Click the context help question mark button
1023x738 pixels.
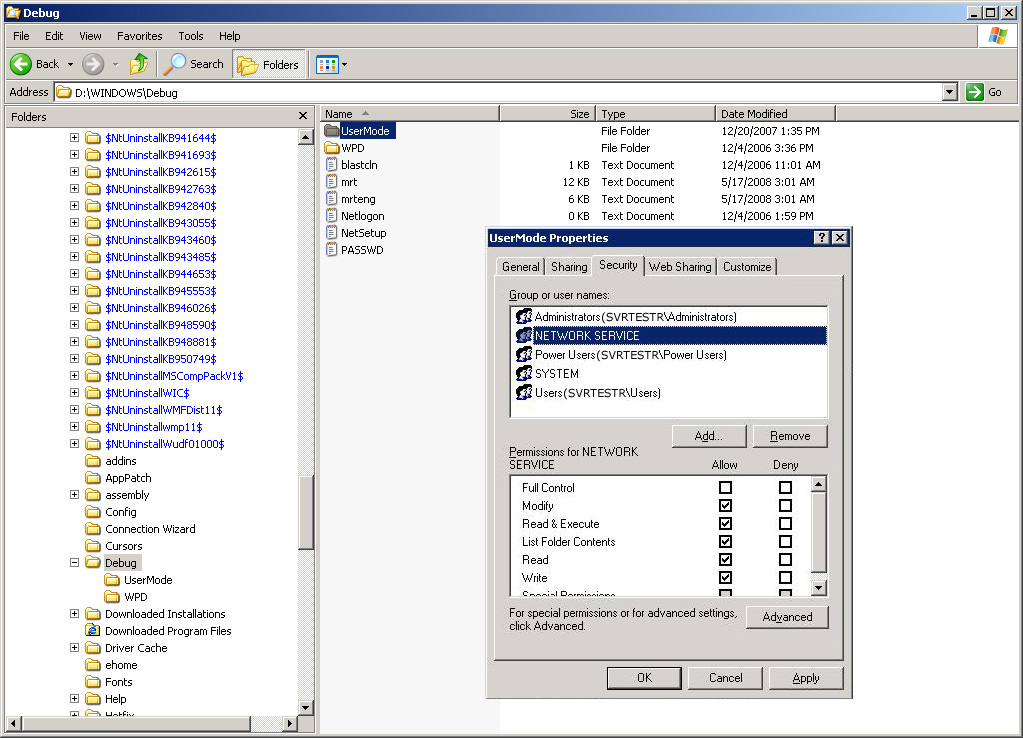pos(822,238)
